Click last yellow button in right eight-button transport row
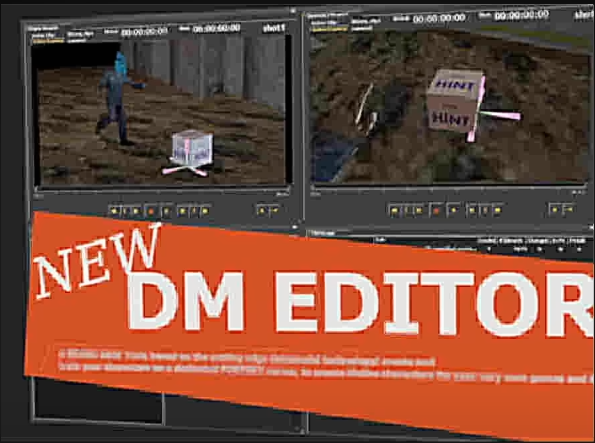The height and width of the screenshot is (443, 595). coord(498,210)
